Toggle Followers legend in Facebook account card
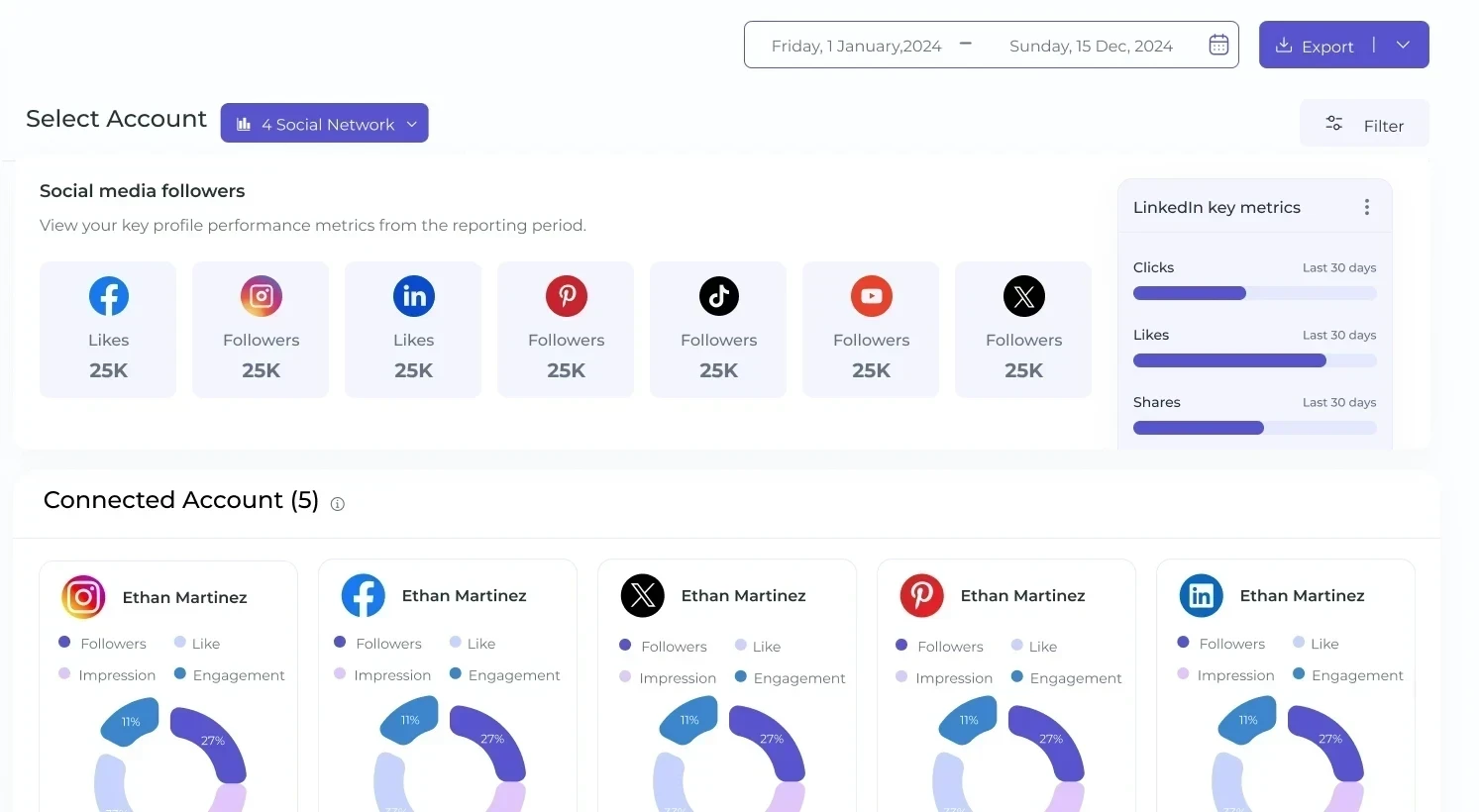 (378, 643)
